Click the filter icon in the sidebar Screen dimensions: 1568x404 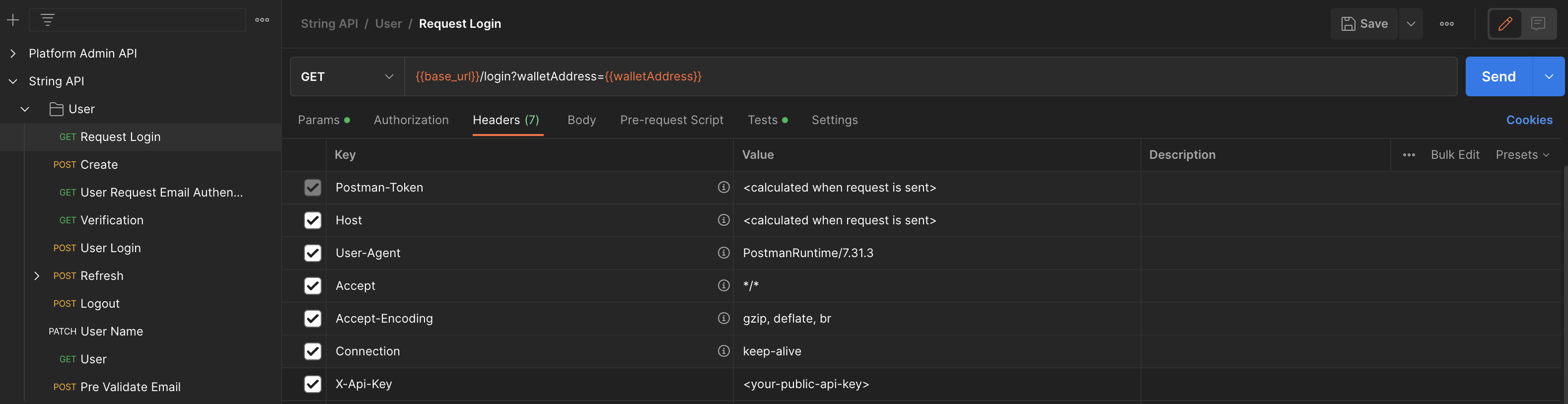(x=48, y=20)
